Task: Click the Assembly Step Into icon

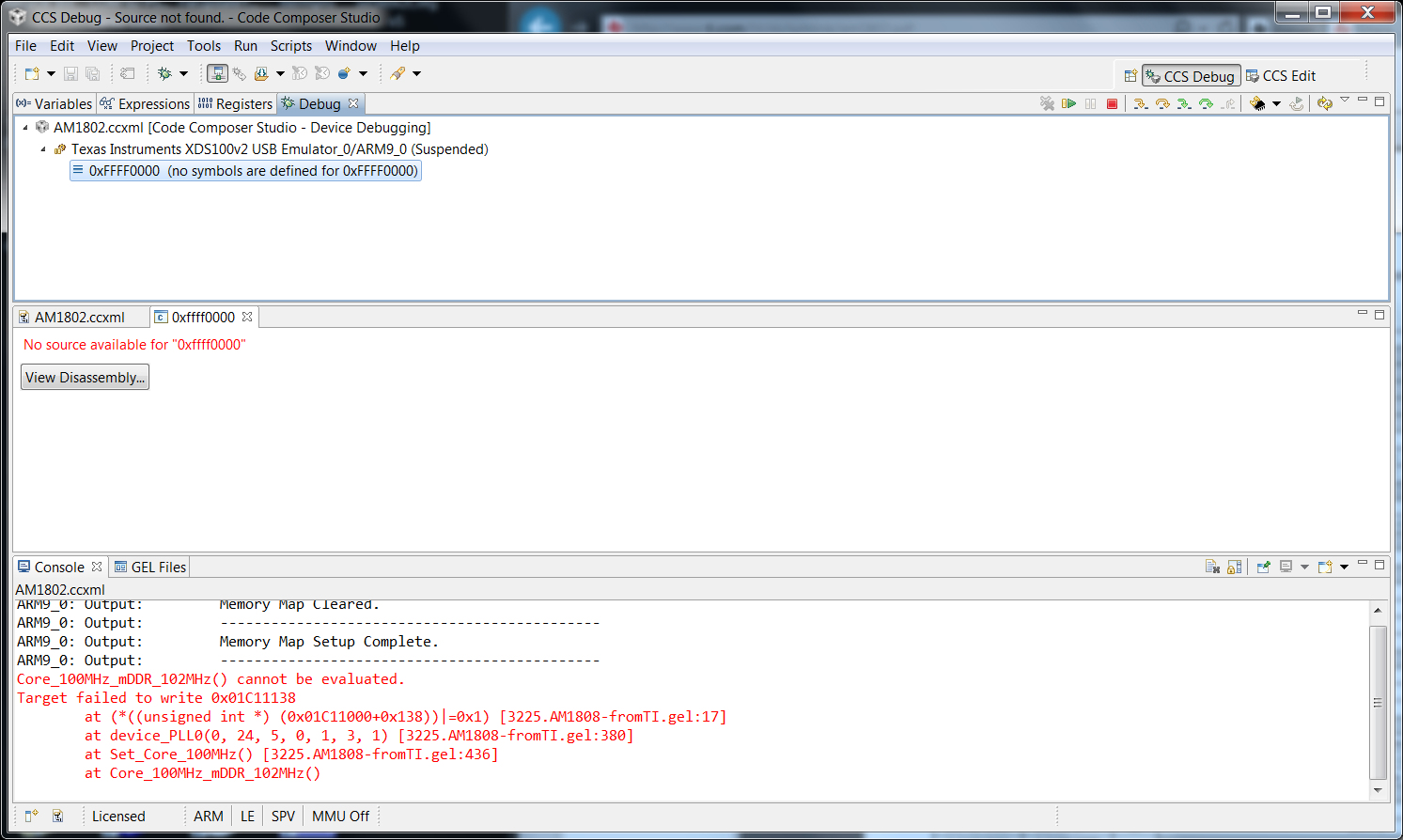Action: point(1184,103)
